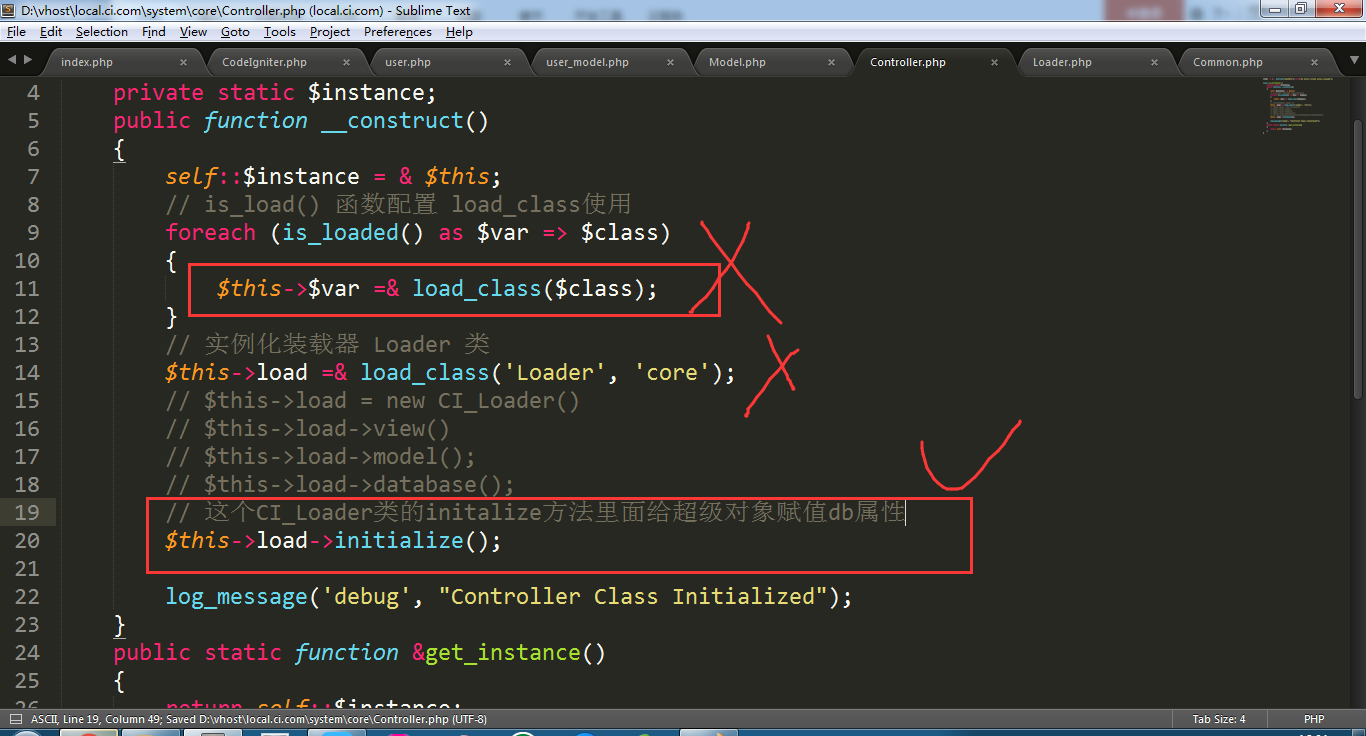Click the scroll tabs right arrow
Image resolution: width=1366 pixels, height=736 pixels.
(x=27, y=60)
